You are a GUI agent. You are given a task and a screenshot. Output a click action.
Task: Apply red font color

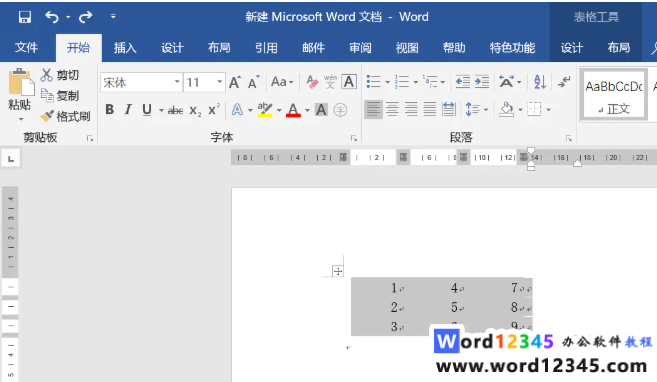[x=293, y=110]
